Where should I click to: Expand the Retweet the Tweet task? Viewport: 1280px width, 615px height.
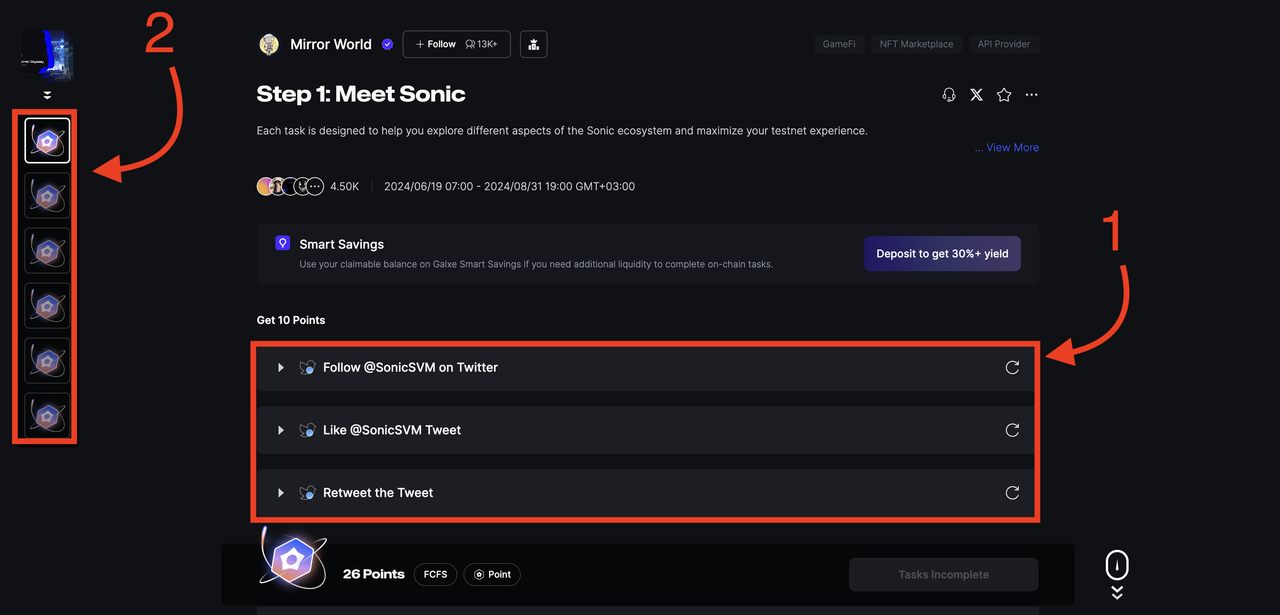pos(281,493)
